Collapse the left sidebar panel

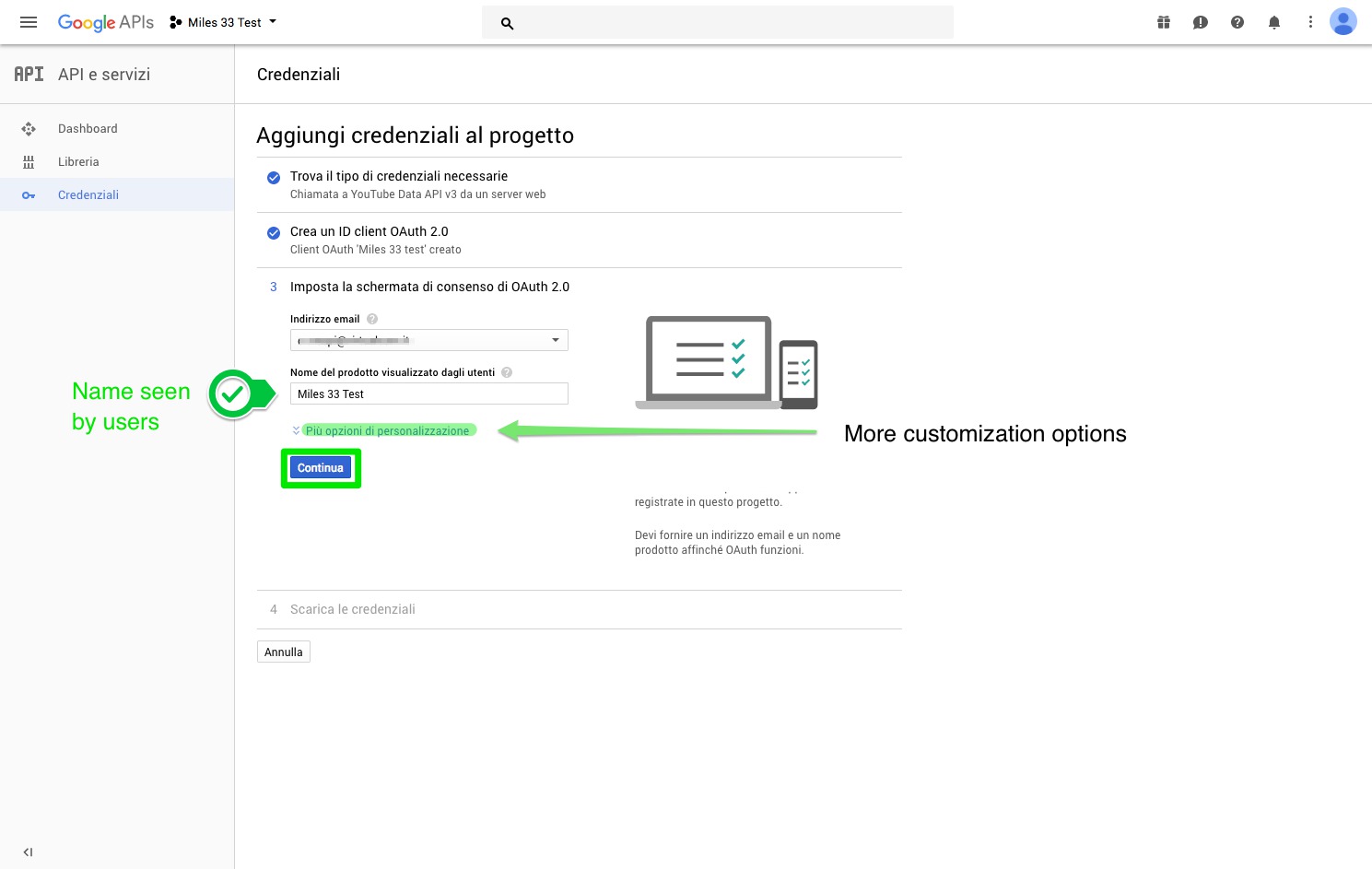(x=28, y=852)
